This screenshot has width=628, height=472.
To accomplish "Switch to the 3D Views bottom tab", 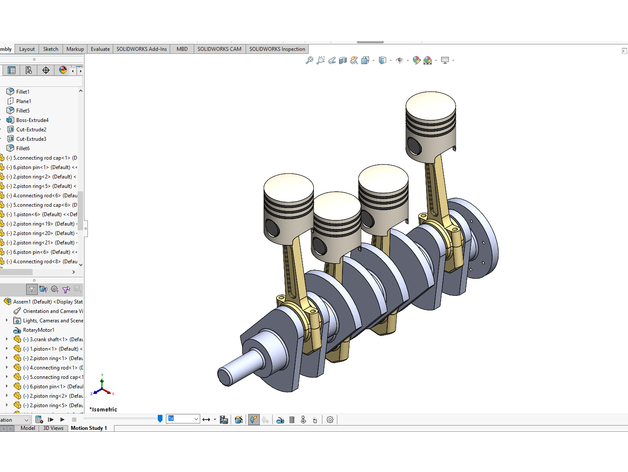I will point(53,428).
